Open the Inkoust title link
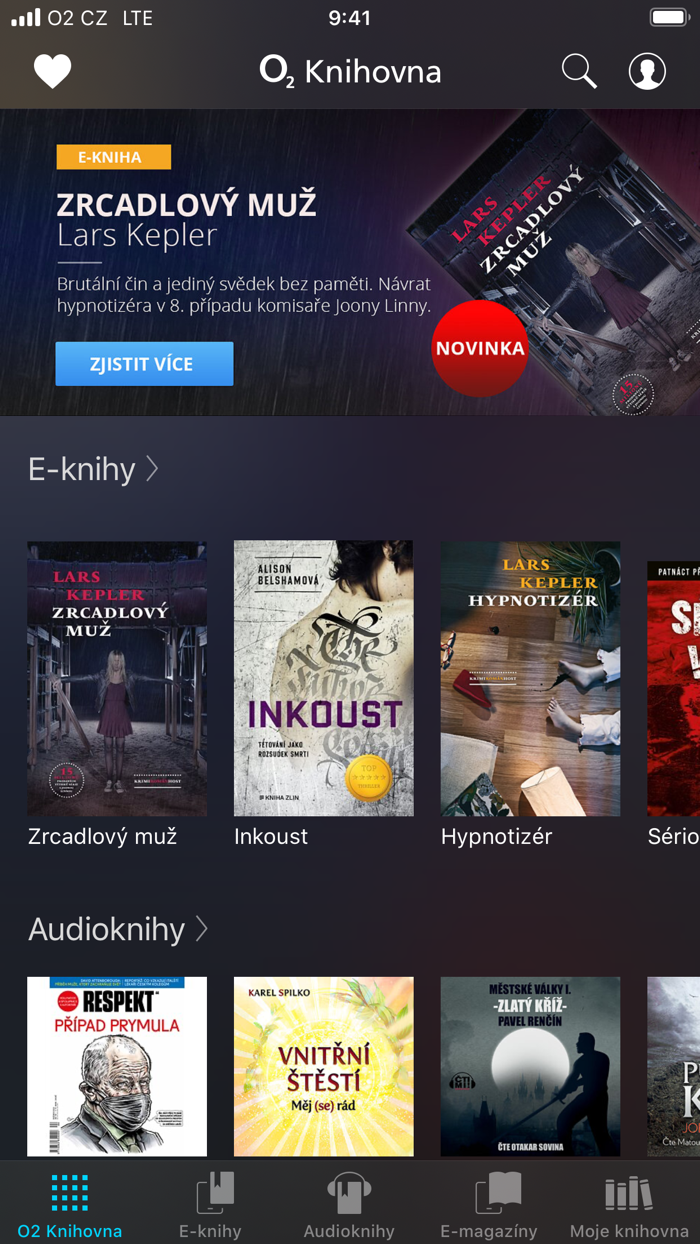700x1244 pixels. click(271, 837)
